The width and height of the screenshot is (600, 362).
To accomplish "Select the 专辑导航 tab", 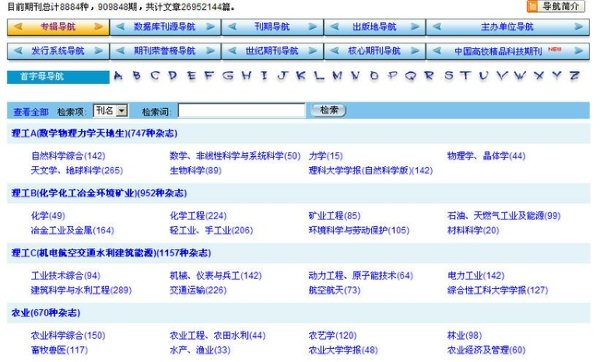I will [x=58, y=27].
